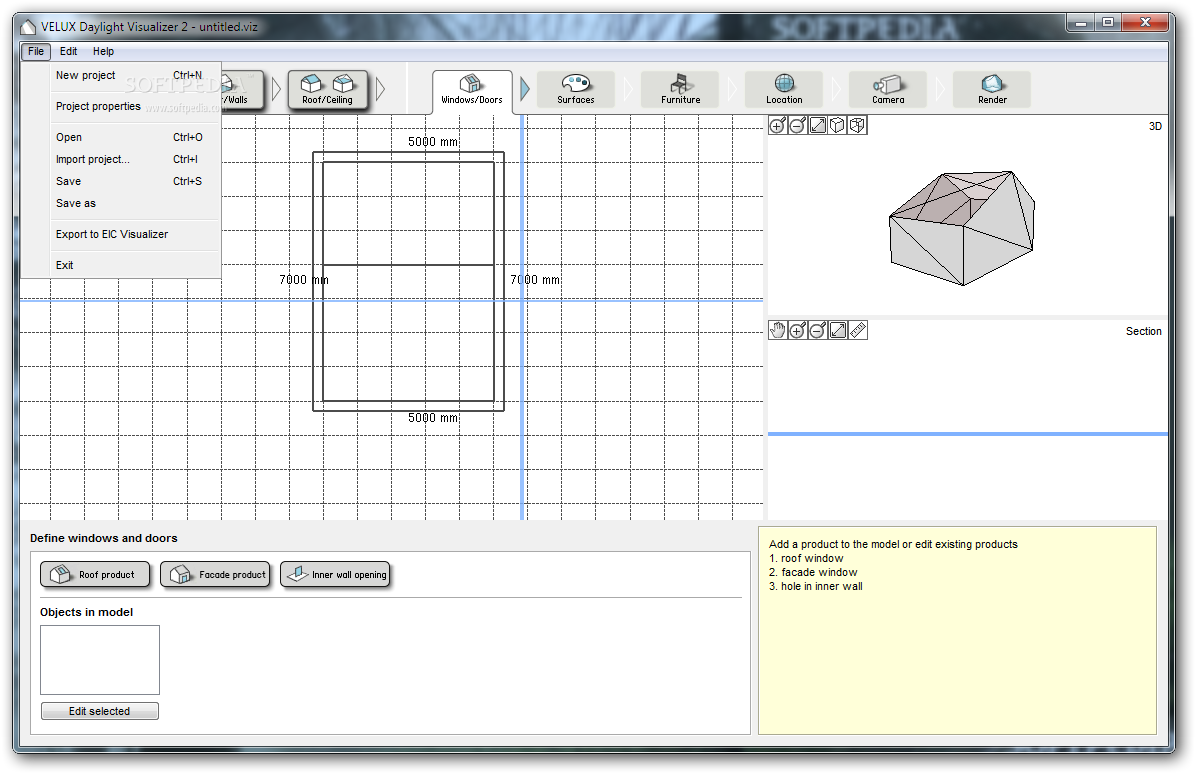This screenshot has width=1196, height=774.
Task: Choose Save as from the File menu
Action: 122,204
